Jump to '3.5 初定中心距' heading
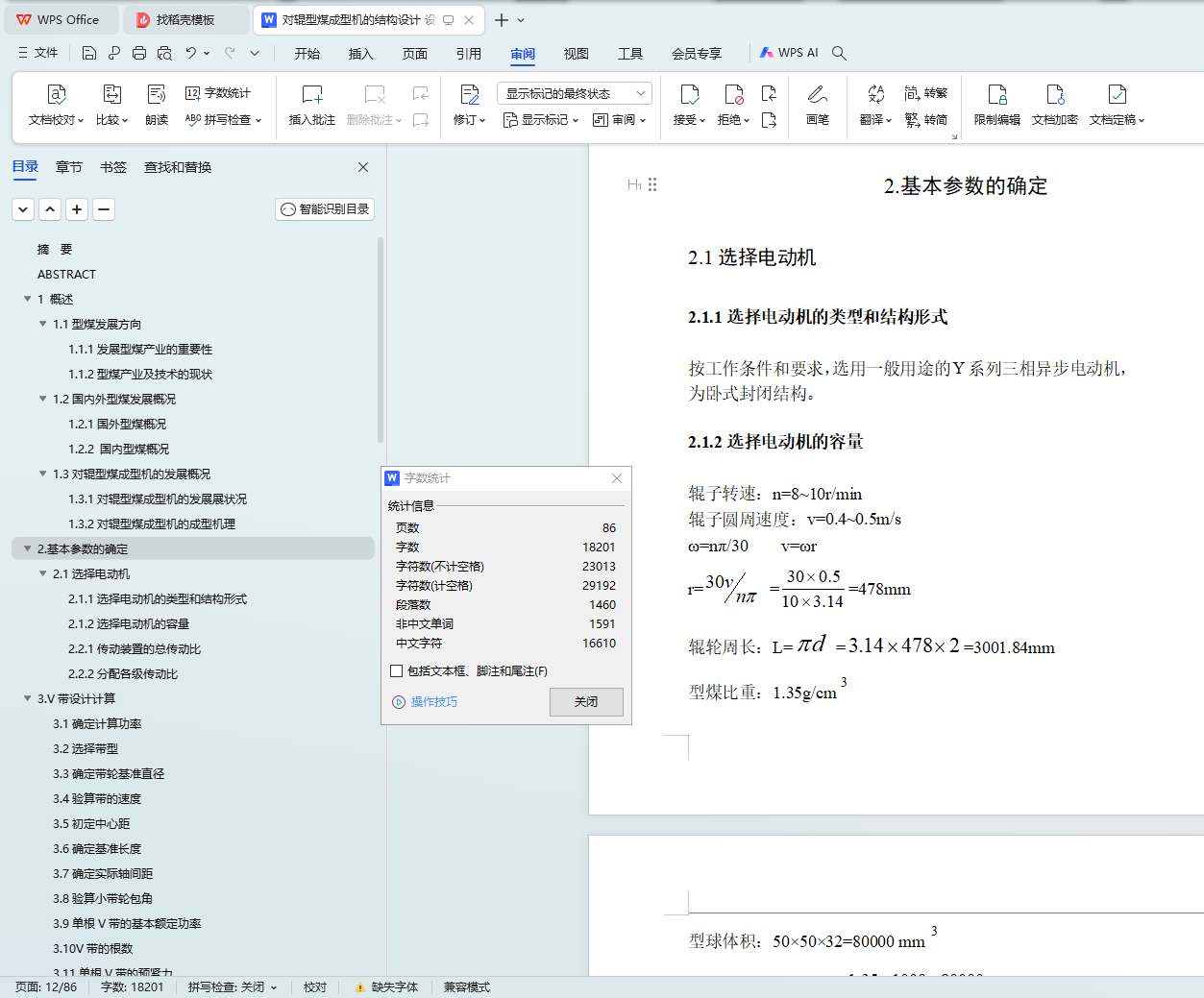Screen dimensions: 1204x998 point(91,823)
